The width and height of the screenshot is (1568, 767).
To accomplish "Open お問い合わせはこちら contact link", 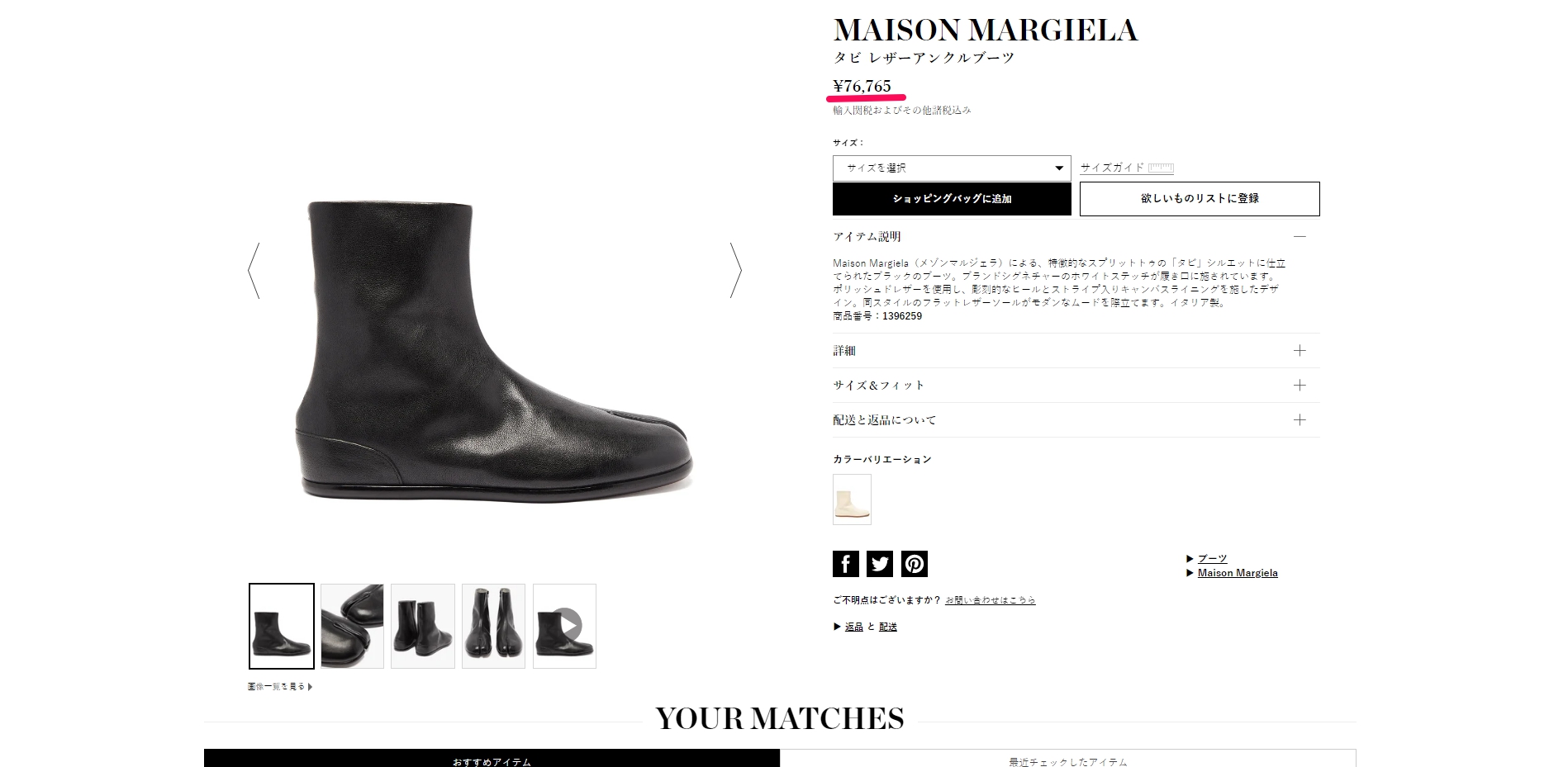I will (x=991, y=600).
